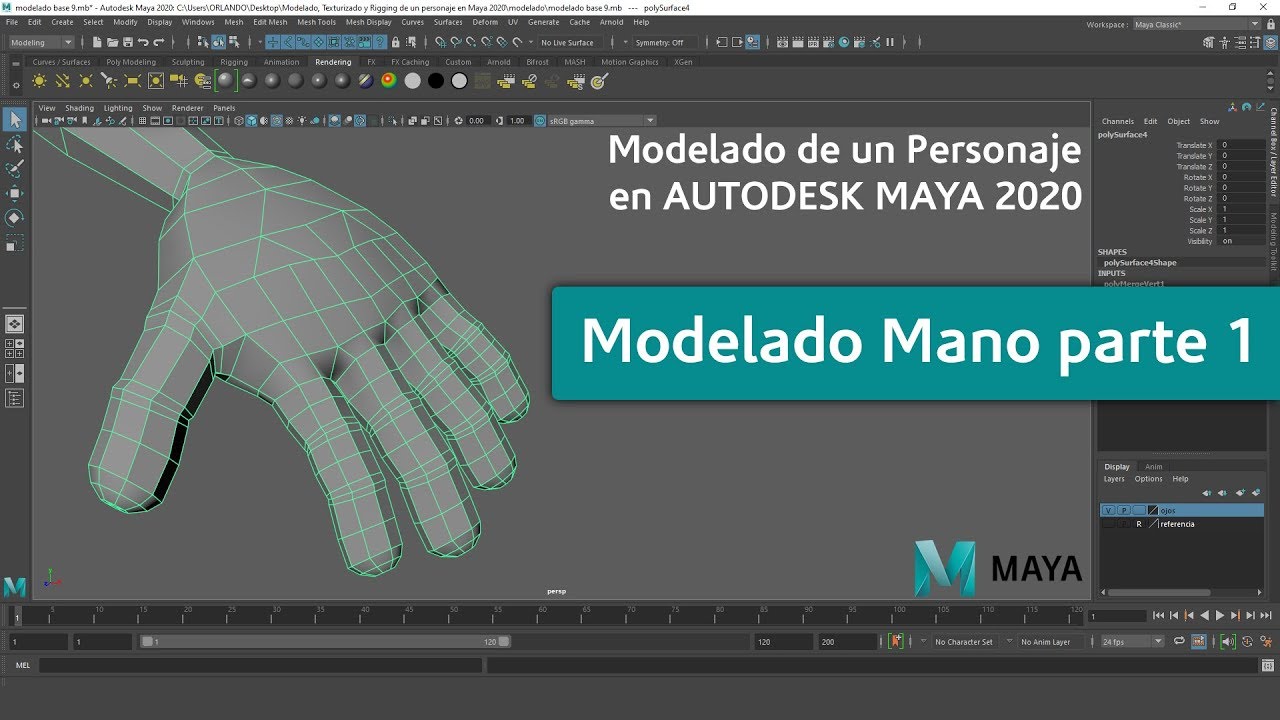This screenshot has width=1280, height=720.
Task: Click the Set Key bookmark icon by the range slider
Action: [896, 641]
